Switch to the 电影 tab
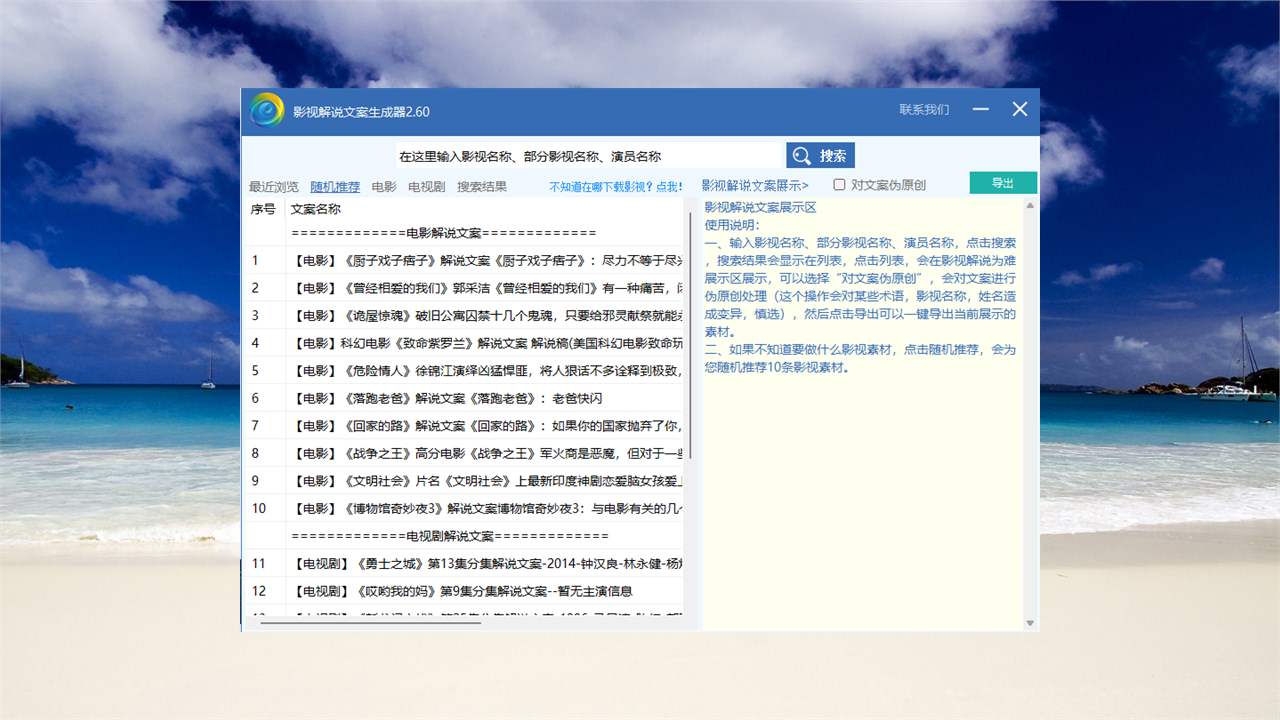The width and height of the screenshot is (1280, 720). [x=384, y=186]
